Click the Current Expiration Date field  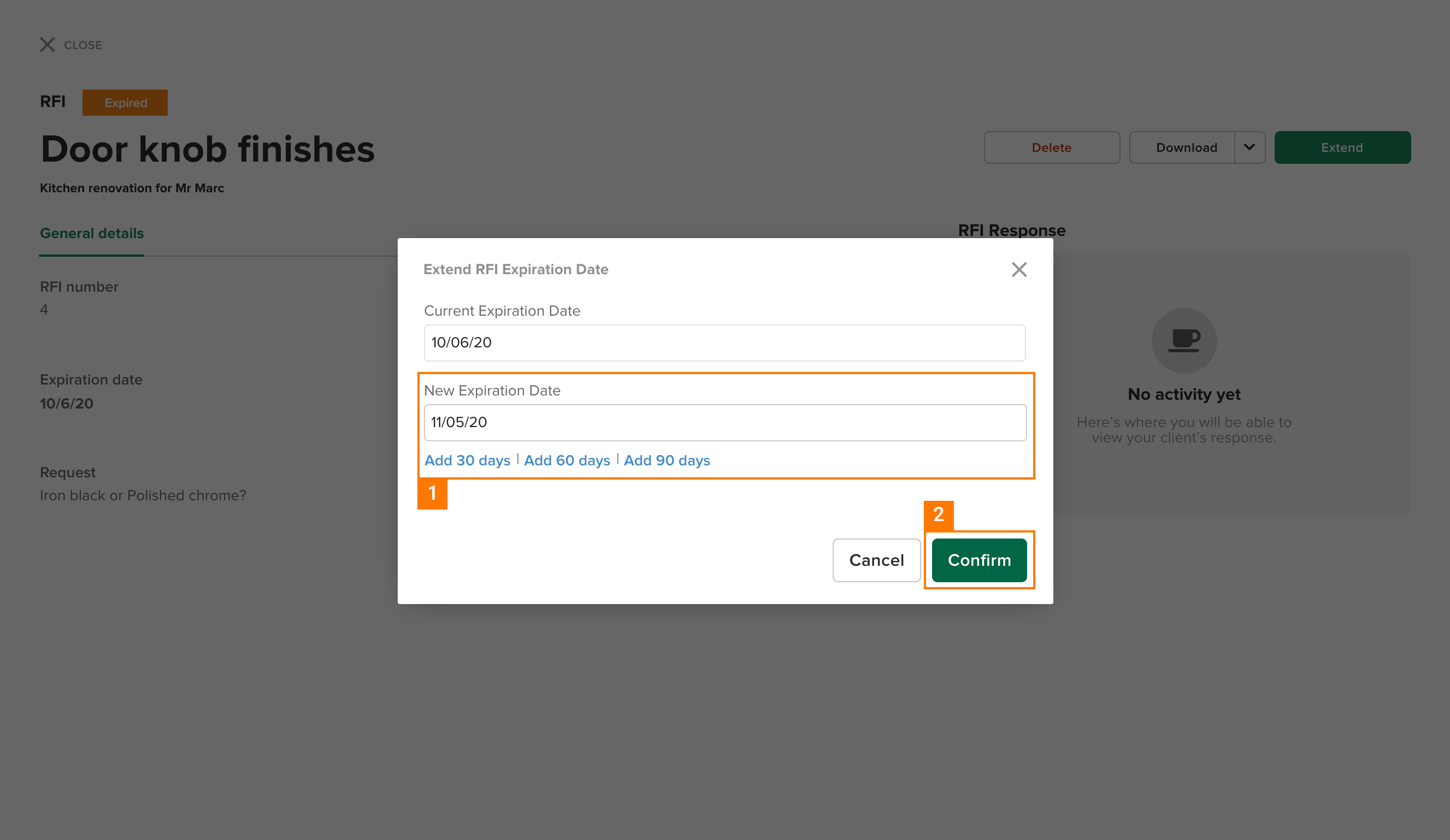coord(725,343)
